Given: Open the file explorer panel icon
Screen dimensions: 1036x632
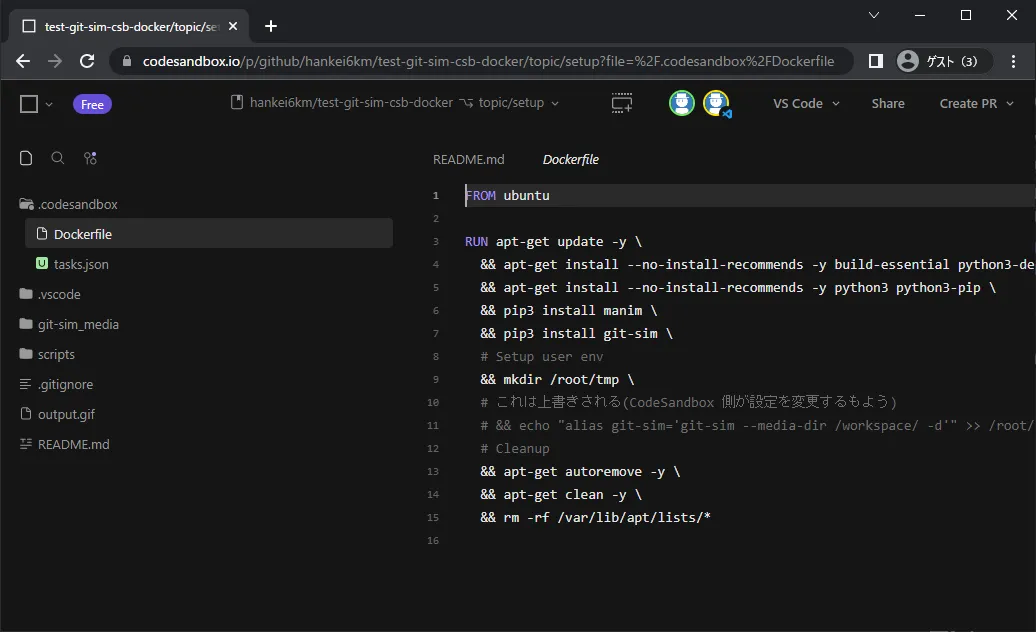Looking at the screenshot, I should point(26,157).
